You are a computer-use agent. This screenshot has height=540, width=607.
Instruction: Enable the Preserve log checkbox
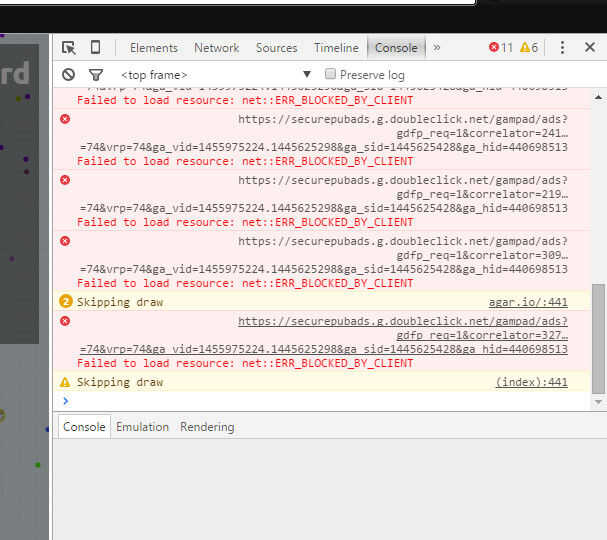pos(330,74)
